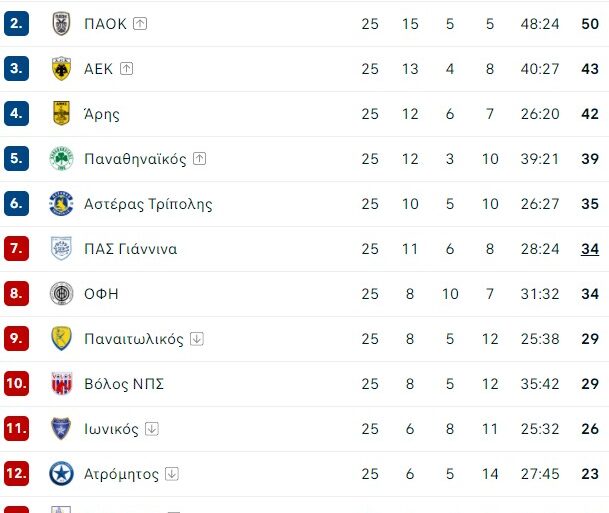
Task: Click the Ιωνικός blue shield badge
Action: pyautogui.click(x=62, y=429)
